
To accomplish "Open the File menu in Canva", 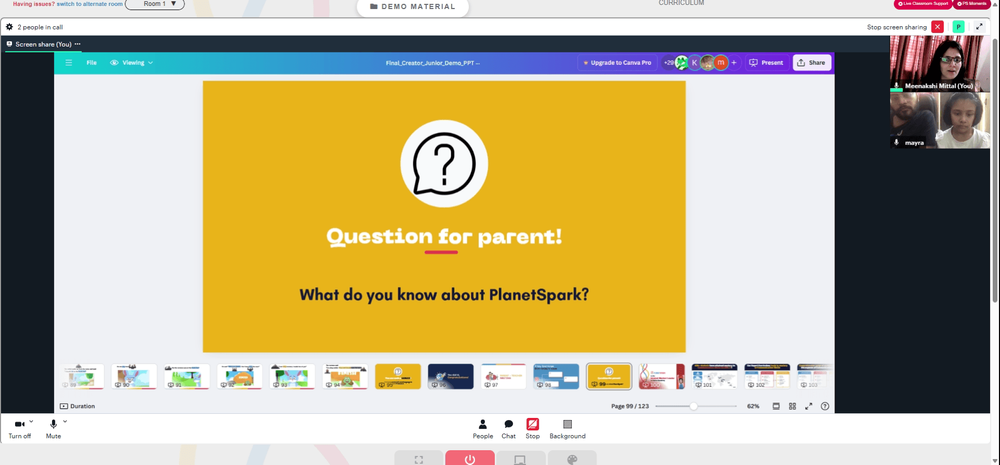I will [x=92, y=63].
